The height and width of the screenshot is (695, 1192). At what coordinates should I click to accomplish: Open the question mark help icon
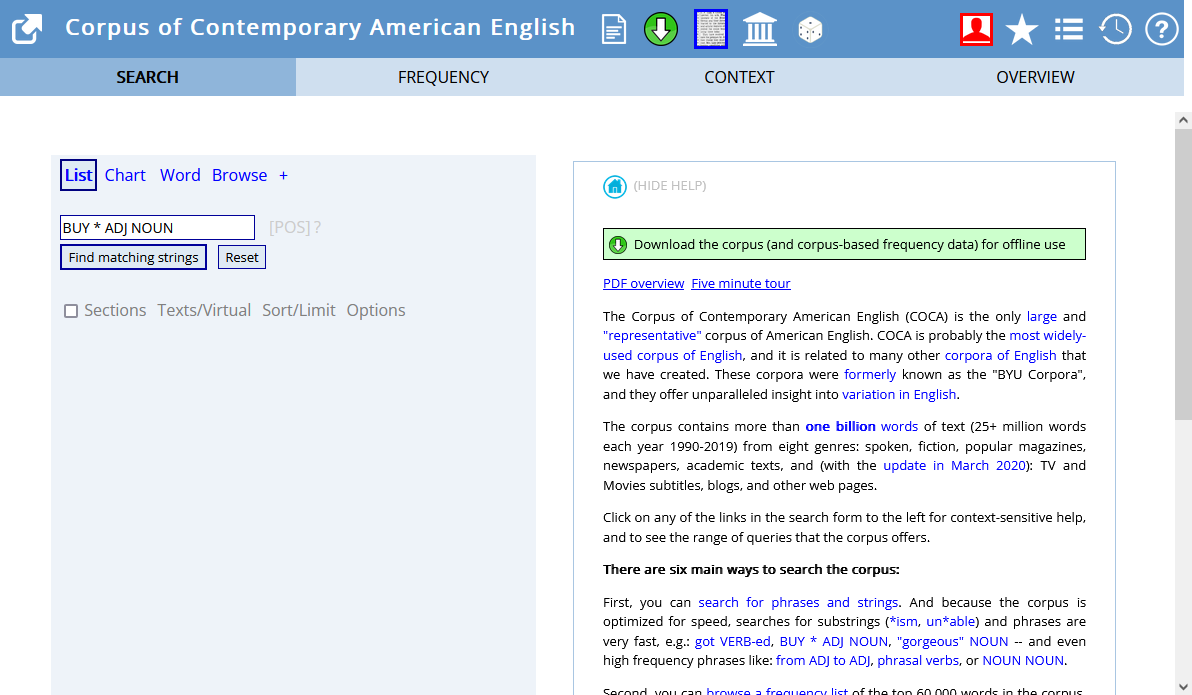click(x=1162, y=30)
